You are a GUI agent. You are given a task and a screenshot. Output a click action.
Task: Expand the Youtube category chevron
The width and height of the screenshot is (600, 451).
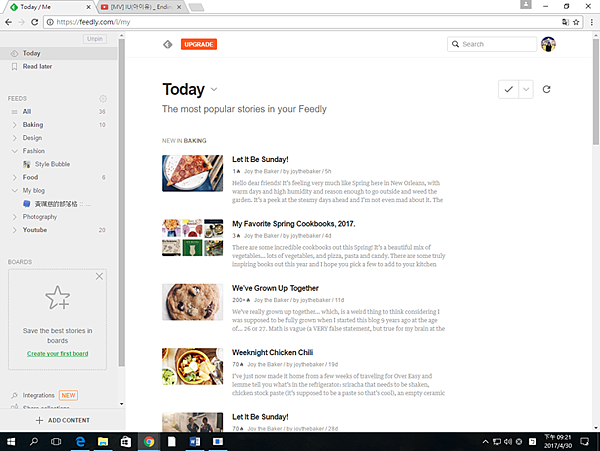click(x=15, y=230)
